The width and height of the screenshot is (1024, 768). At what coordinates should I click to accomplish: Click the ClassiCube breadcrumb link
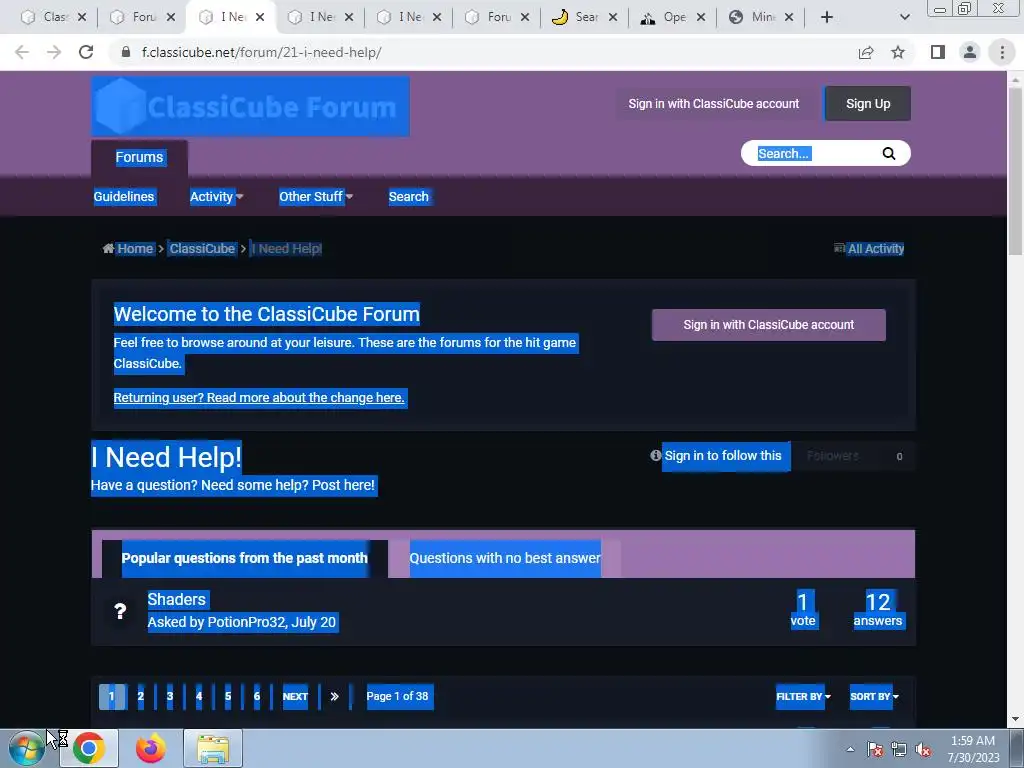tap(202, 248)
